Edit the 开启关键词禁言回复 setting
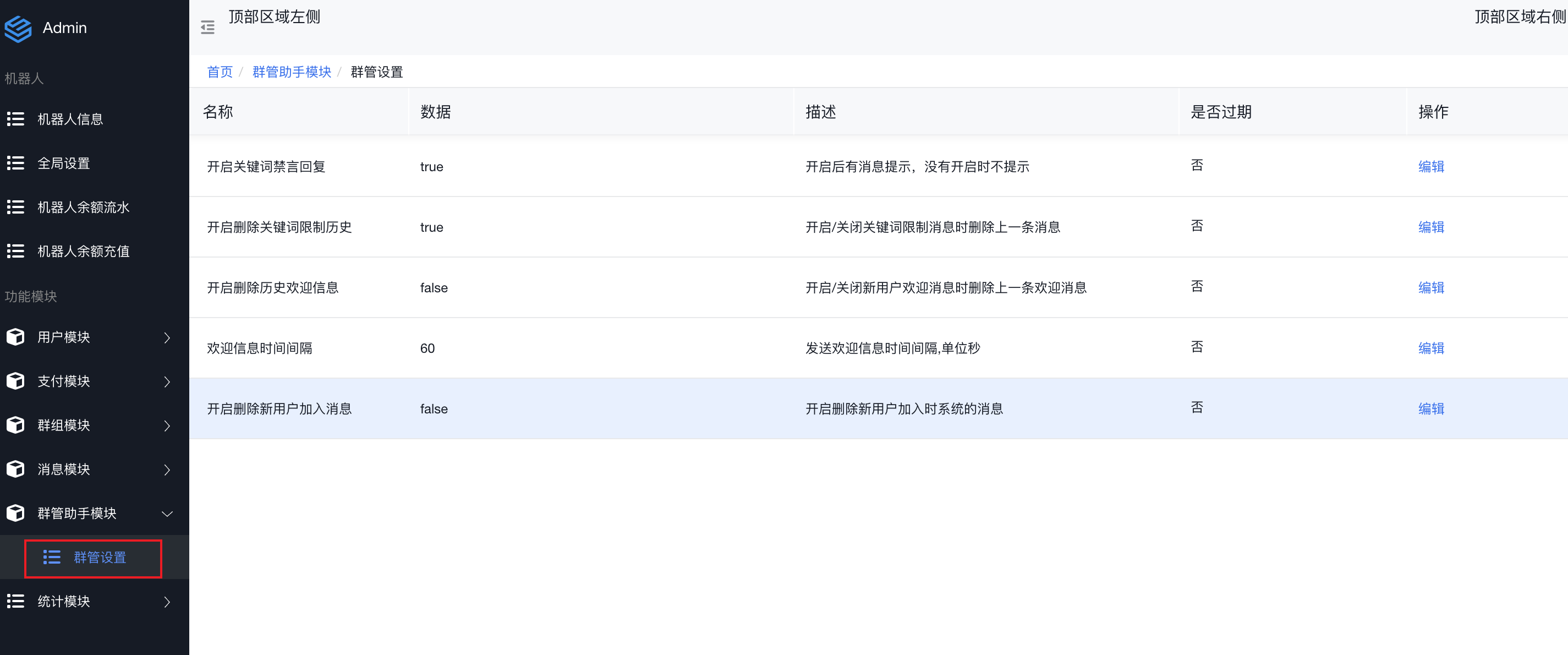This screenshot has height=655, width=1568. click(1430, 166)
